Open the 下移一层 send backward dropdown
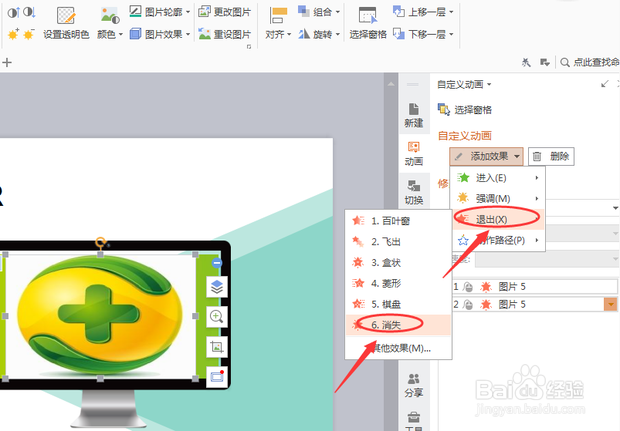Screen dimensions: 620x431 (x=423, y=34)
